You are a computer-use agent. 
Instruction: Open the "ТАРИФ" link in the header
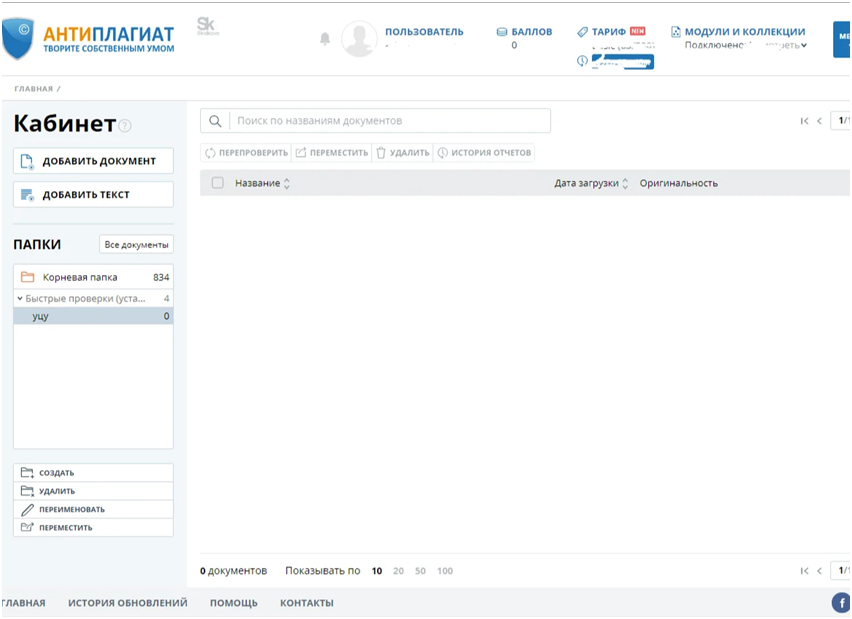point(611,30)
